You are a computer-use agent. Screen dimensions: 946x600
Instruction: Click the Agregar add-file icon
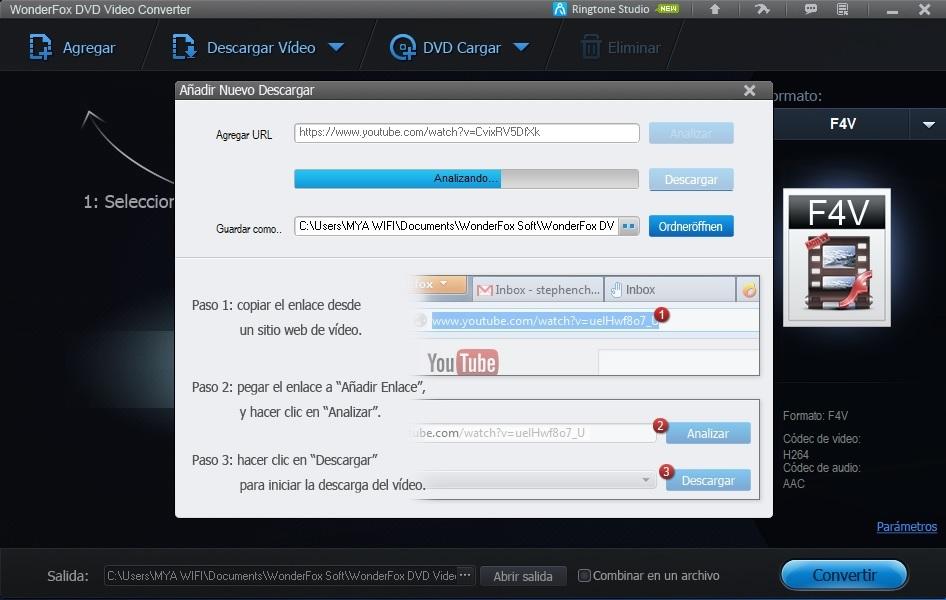[41, 47]
